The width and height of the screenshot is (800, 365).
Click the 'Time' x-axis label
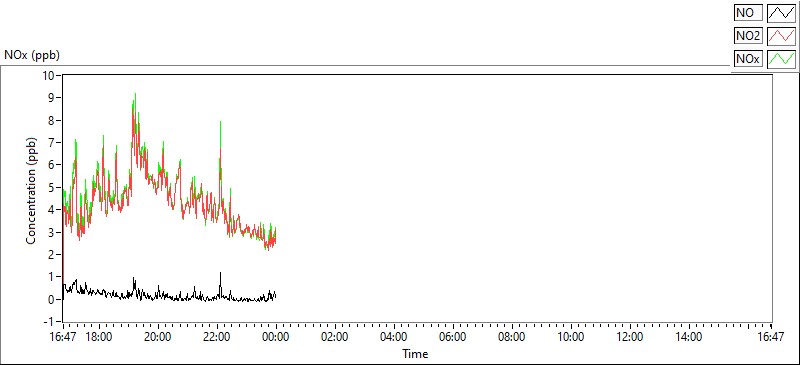tap(415, 353)
